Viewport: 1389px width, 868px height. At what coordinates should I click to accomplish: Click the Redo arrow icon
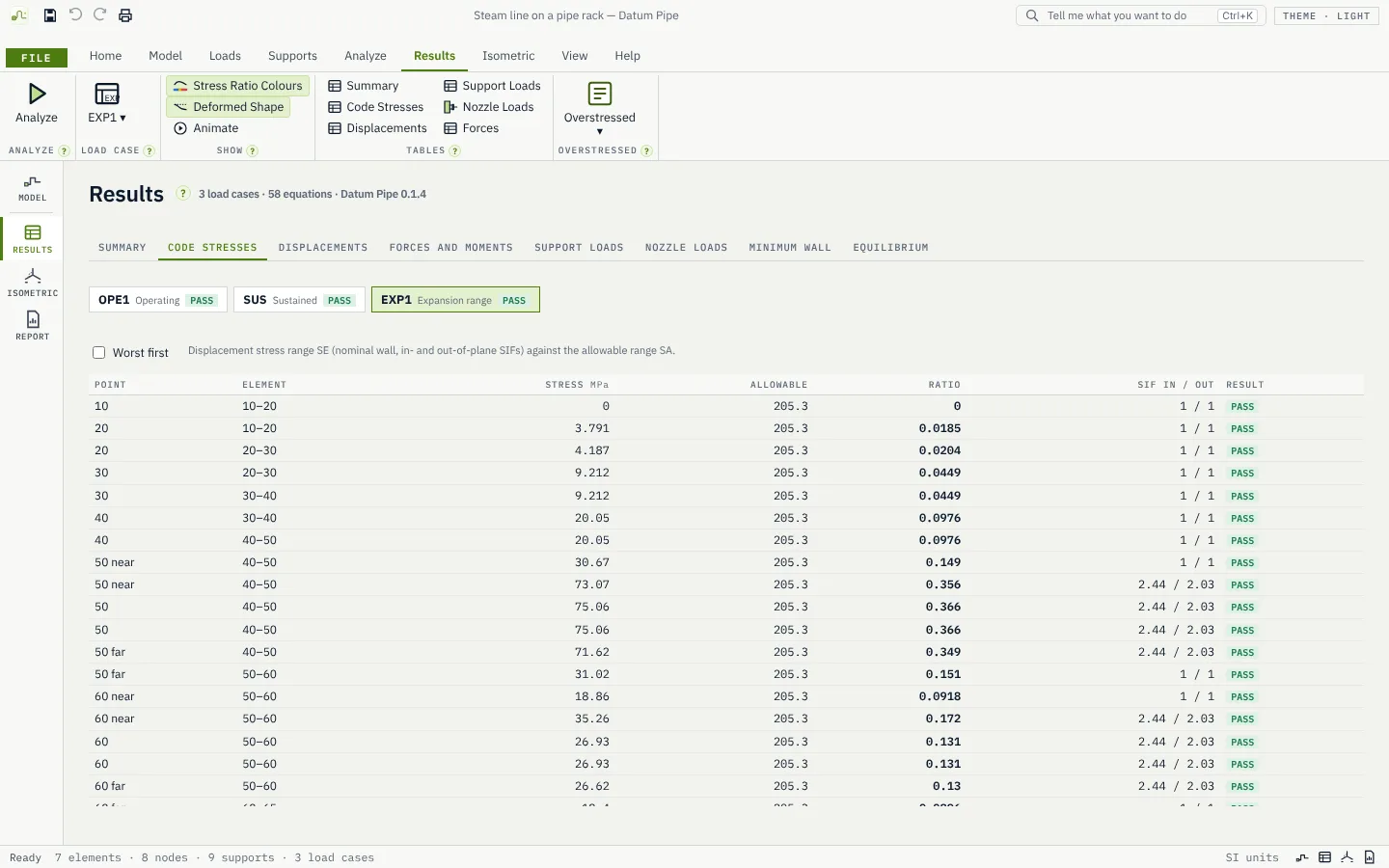pyautogui.click(x=100, y=15)
